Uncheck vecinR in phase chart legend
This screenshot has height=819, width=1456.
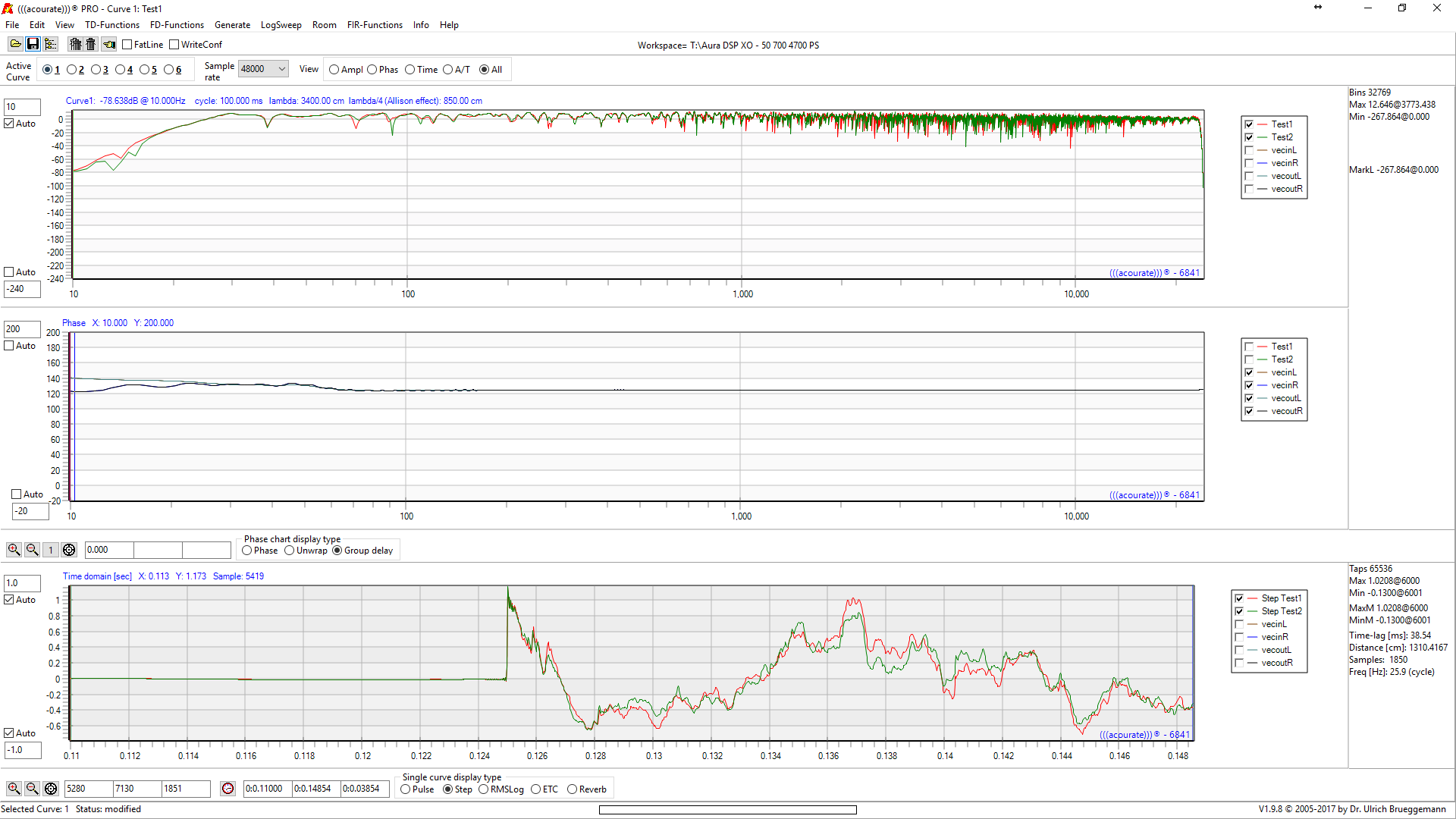(x=1249, y=385)
